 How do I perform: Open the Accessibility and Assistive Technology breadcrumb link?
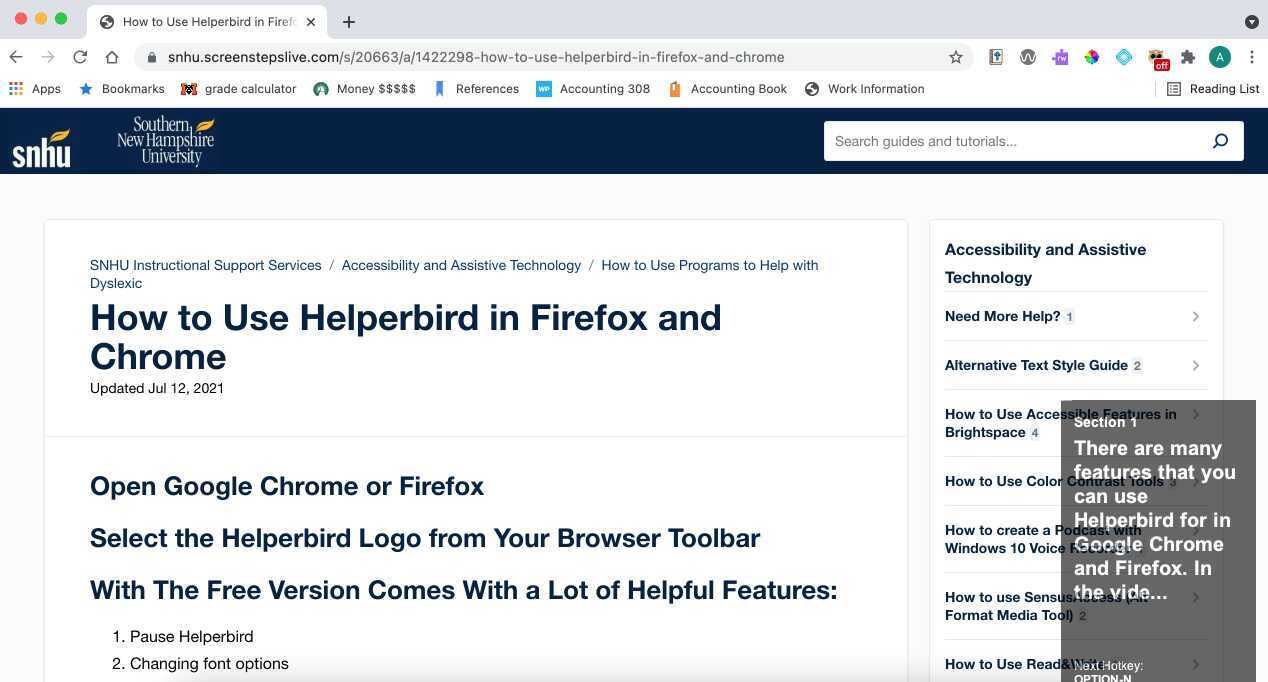[461, 265]
